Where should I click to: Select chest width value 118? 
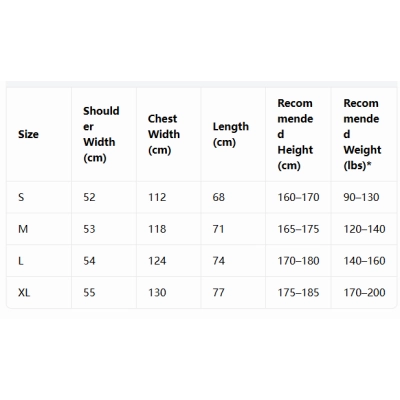pyautogui.click(x=157, y=229)
